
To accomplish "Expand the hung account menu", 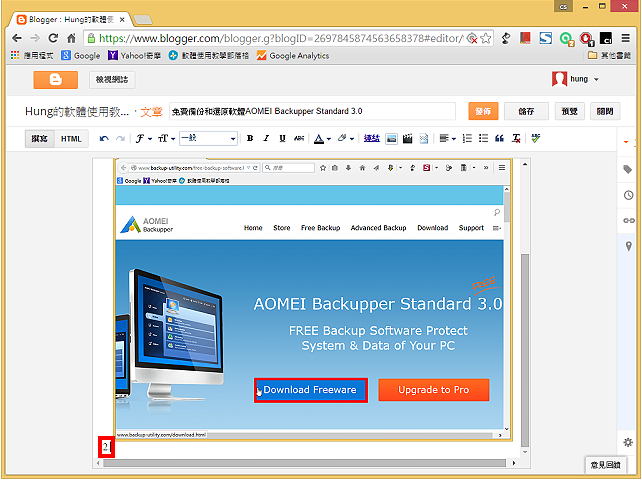I will 597,79.
